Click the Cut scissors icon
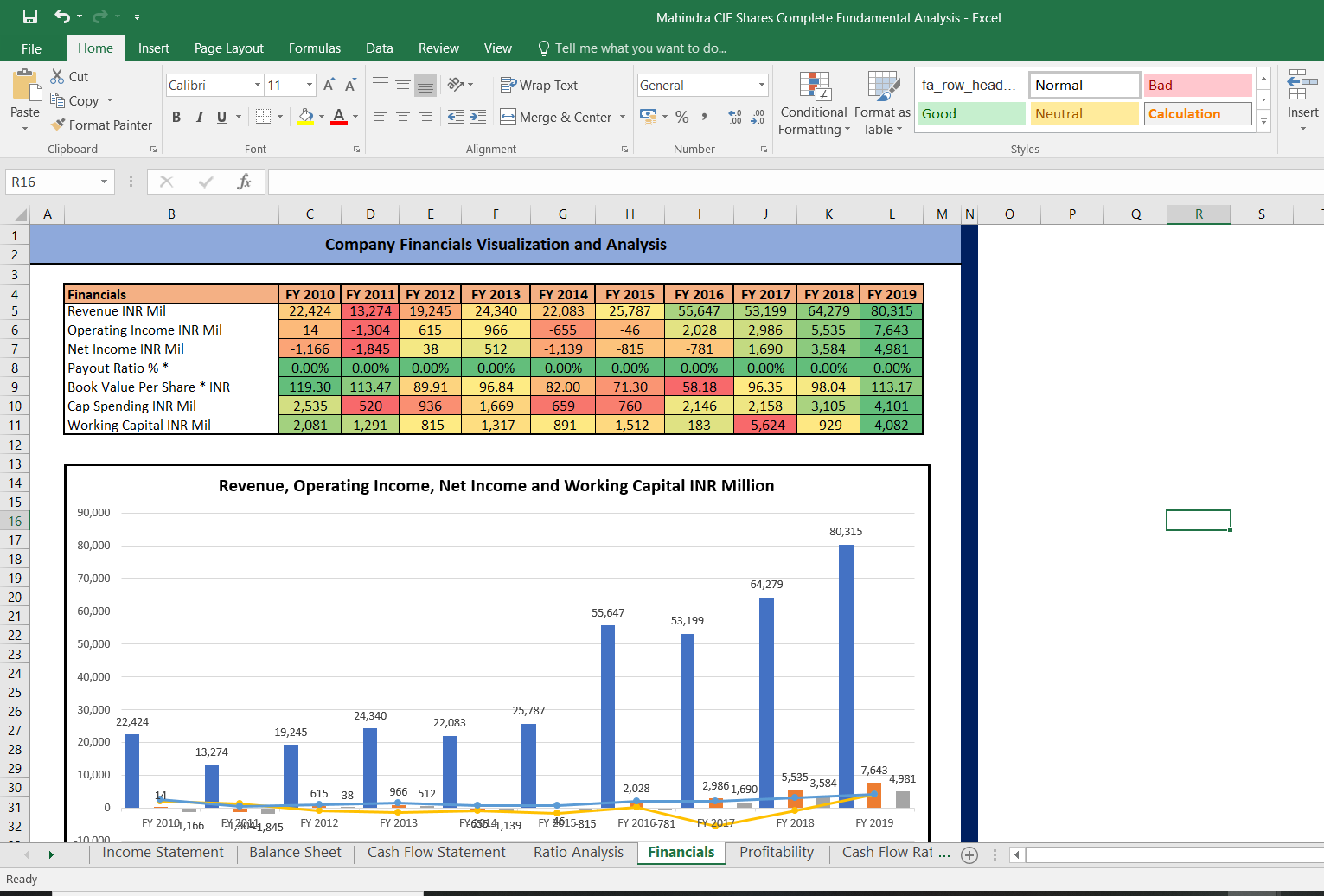This screenshot has height=896, width=1324. 58,76
